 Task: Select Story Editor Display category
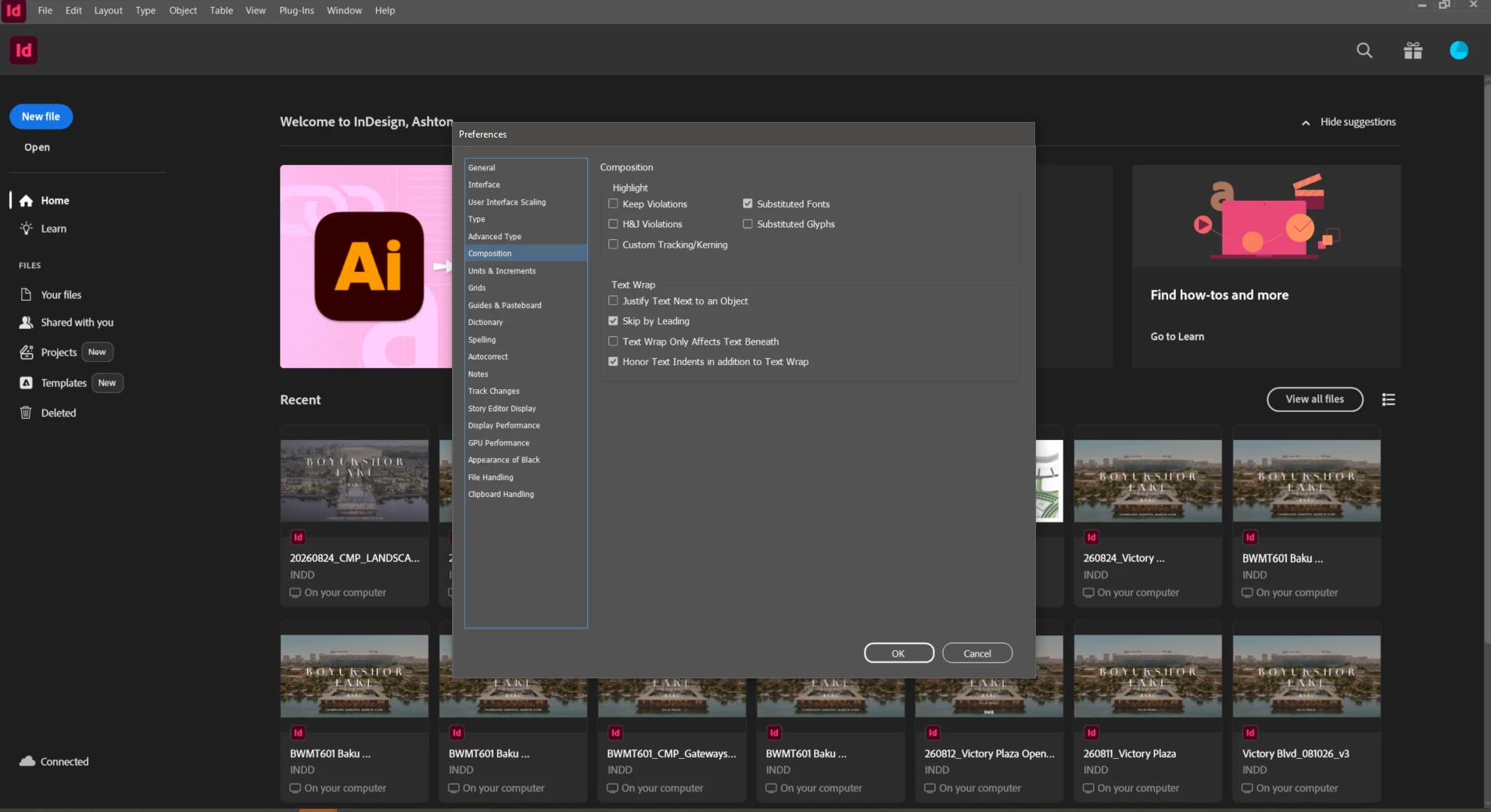click(525, 409)
